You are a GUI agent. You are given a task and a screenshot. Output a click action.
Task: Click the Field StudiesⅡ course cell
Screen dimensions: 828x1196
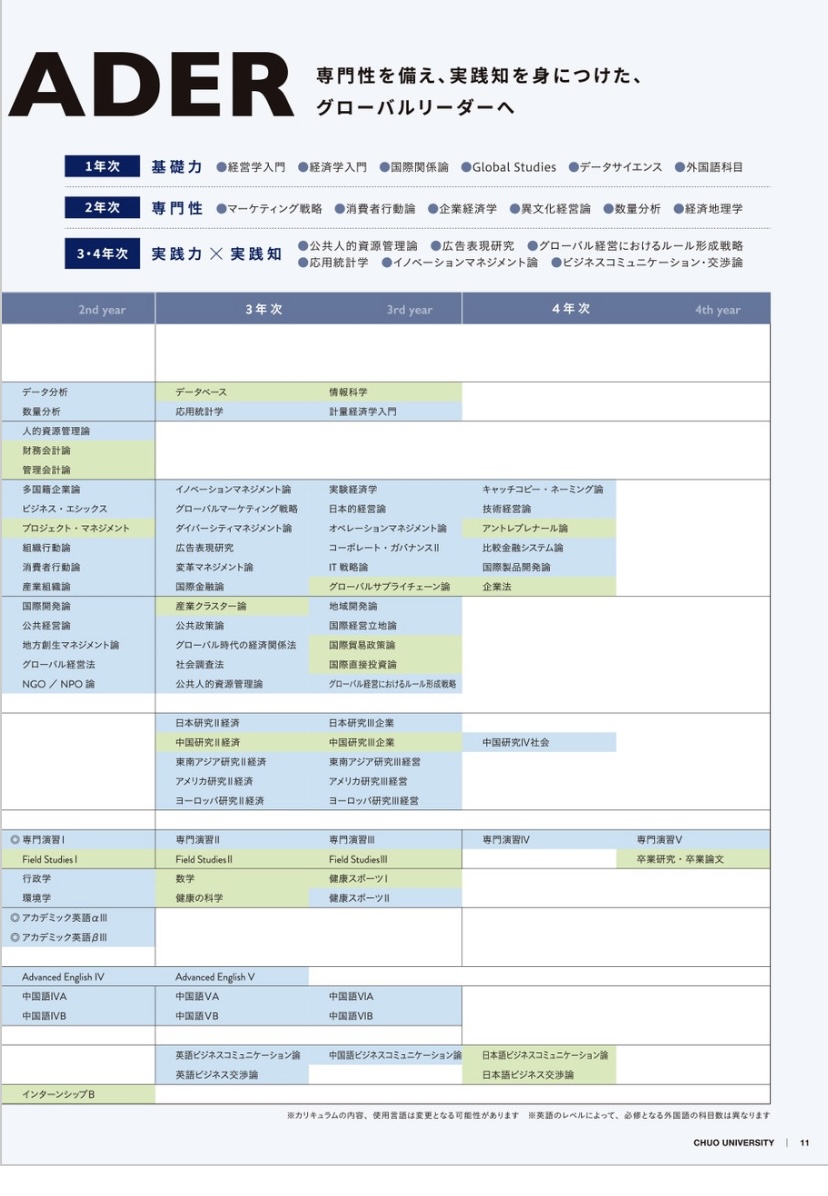point(204,859)
